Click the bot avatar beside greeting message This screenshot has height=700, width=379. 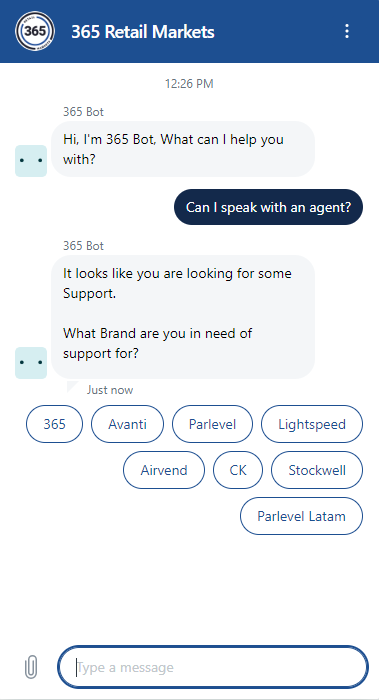tap(31, 161)
